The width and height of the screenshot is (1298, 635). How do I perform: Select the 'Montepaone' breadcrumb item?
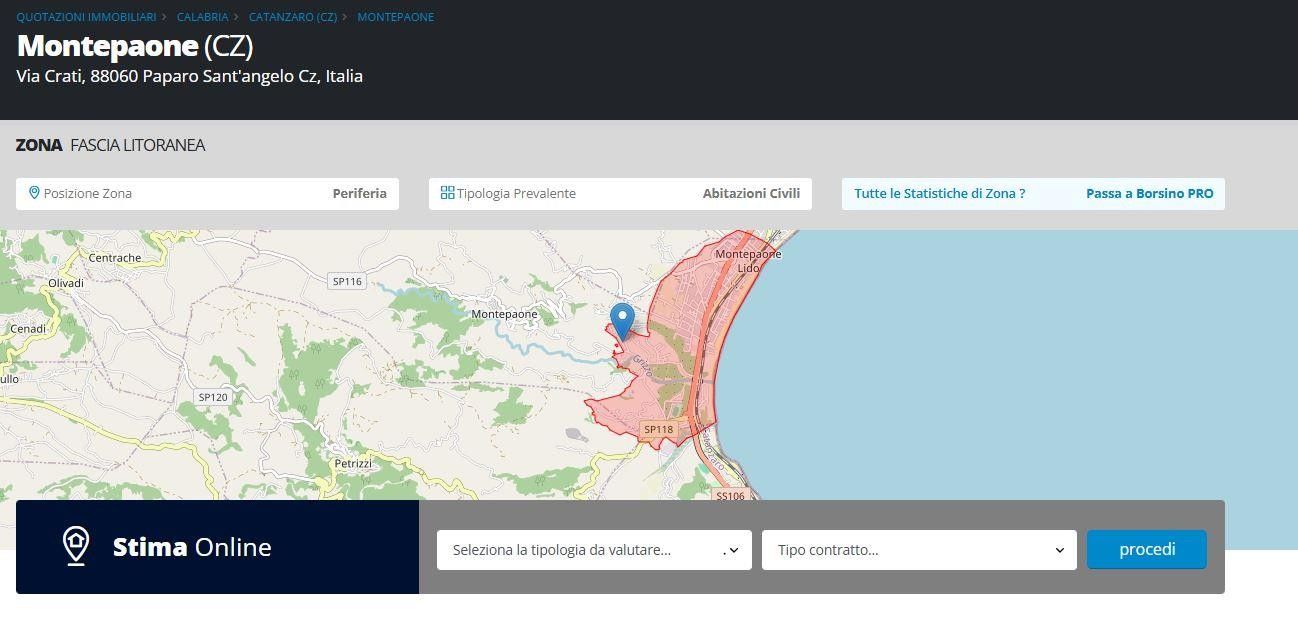[x=395, y=17]
